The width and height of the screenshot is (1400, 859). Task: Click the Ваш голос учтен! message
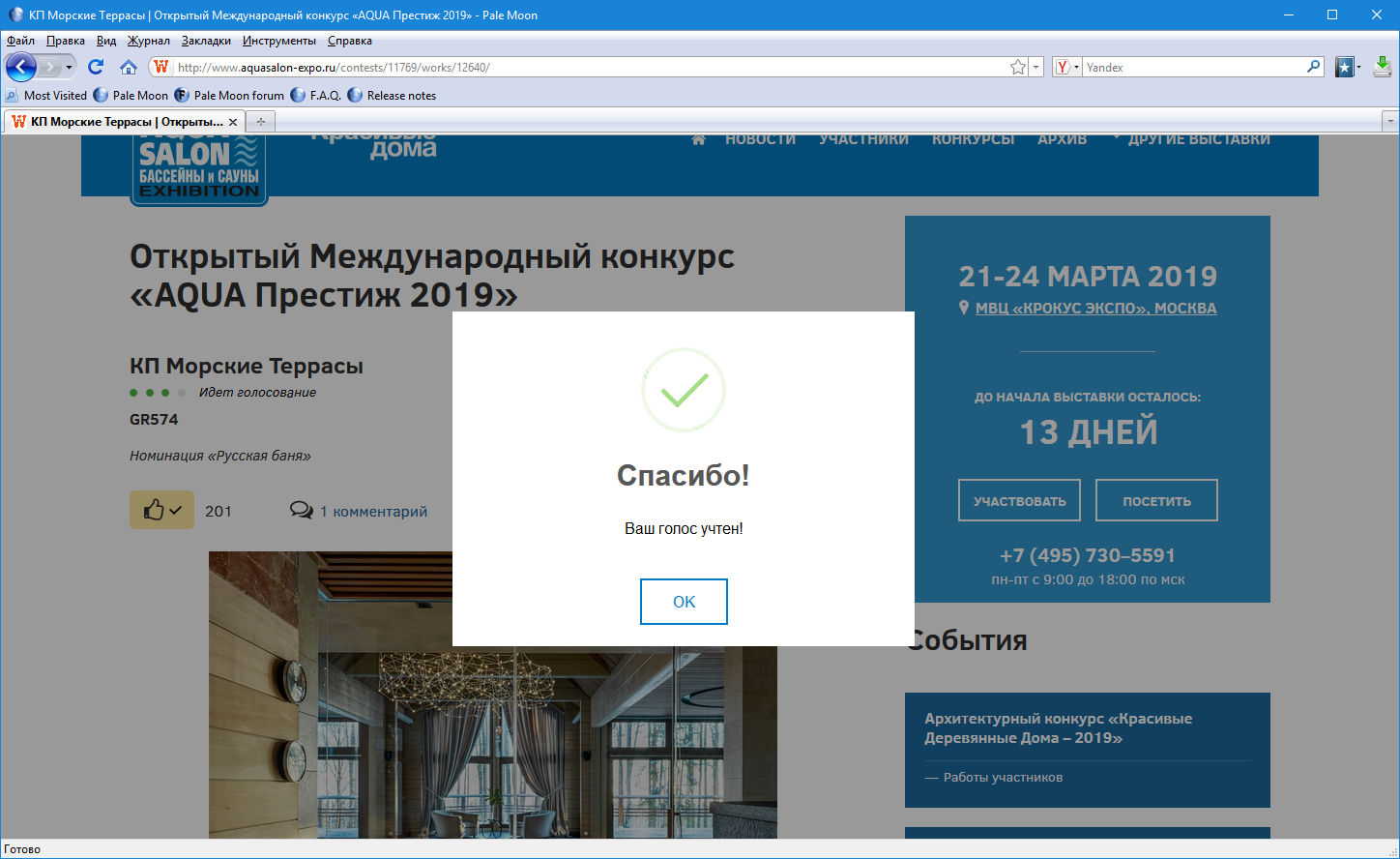point(684,529)
